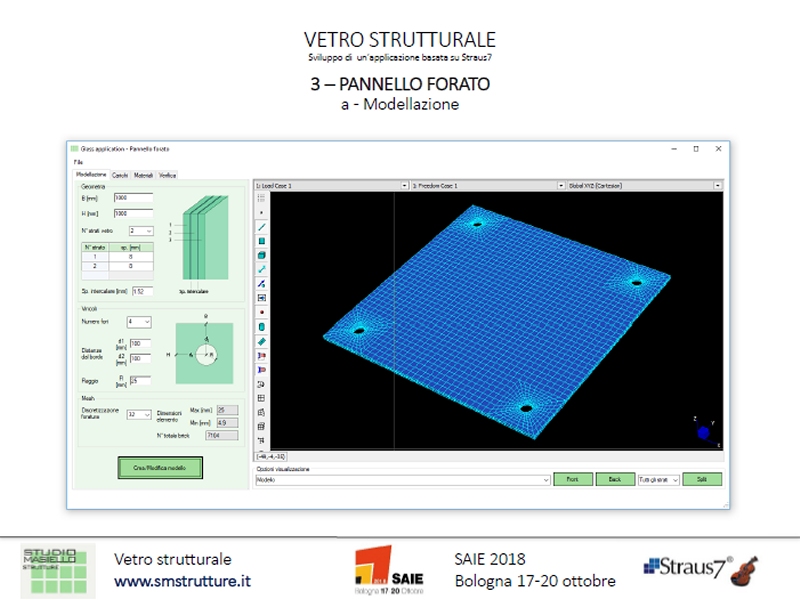Image resolution: width=800 pixels, height=600 pixels.
Task: Select the beam line tool icon
Action: (261, 227)
